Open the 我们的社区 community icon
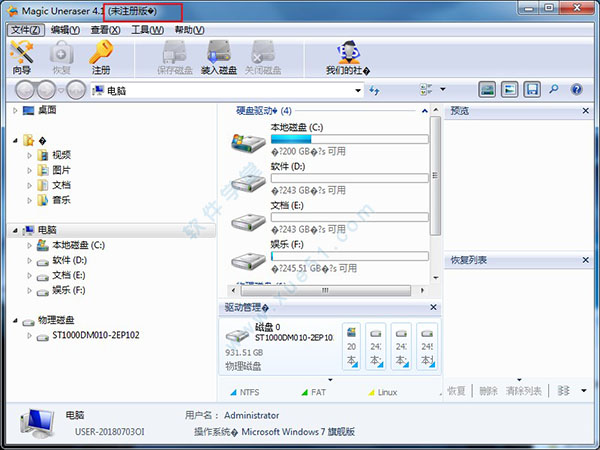Screen dimensions: 600x450 click(348, 57)
